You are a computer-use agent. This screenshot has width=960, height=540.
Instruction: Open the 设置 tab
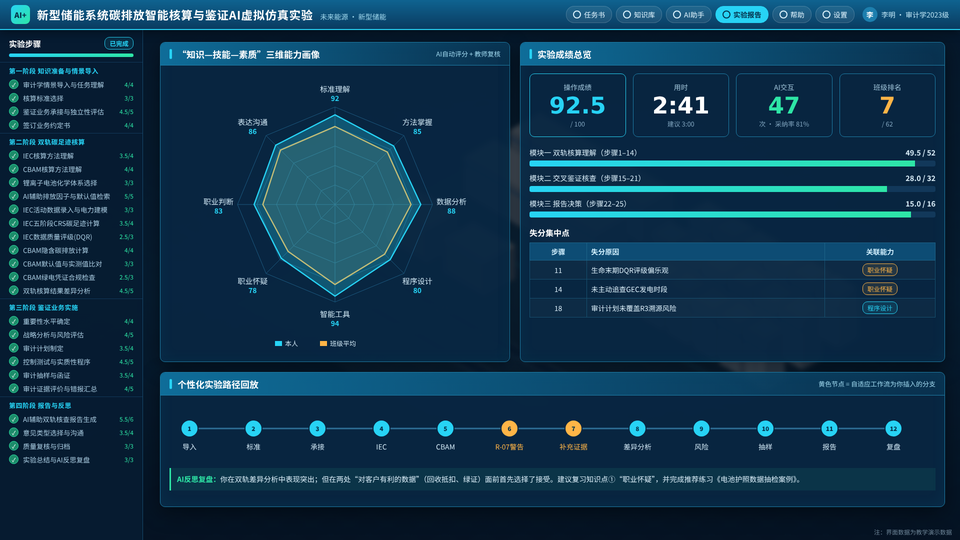tap(834, 15)
